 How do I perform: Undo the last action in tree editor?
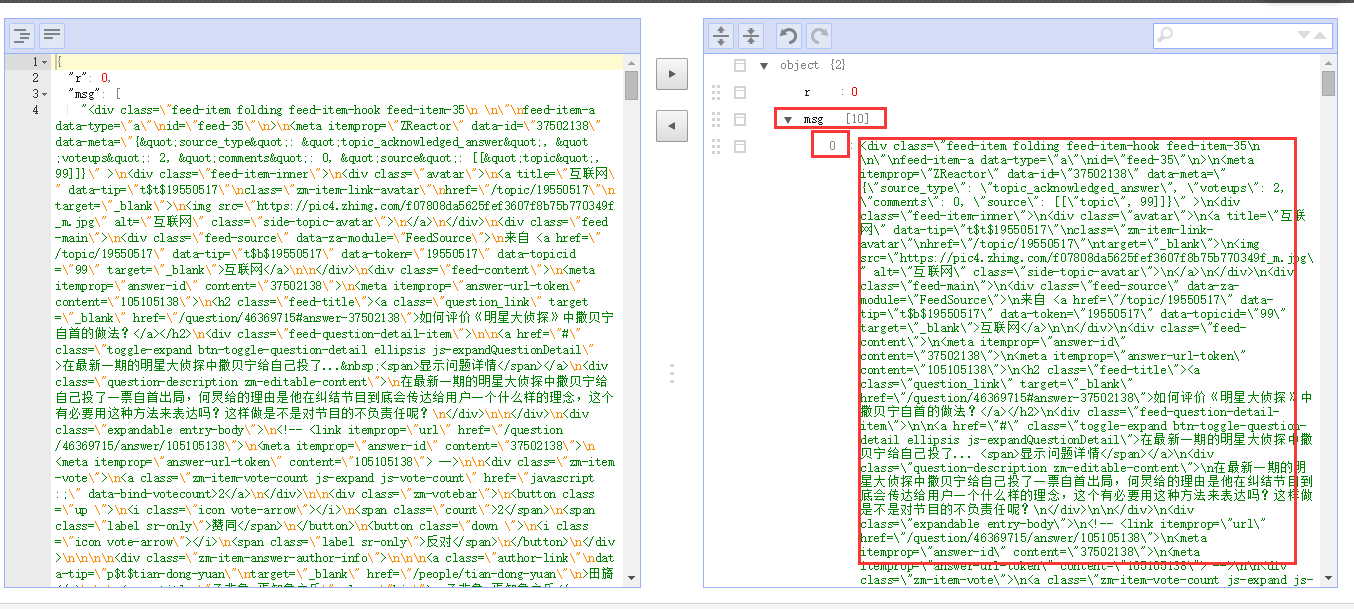(789, 36)
